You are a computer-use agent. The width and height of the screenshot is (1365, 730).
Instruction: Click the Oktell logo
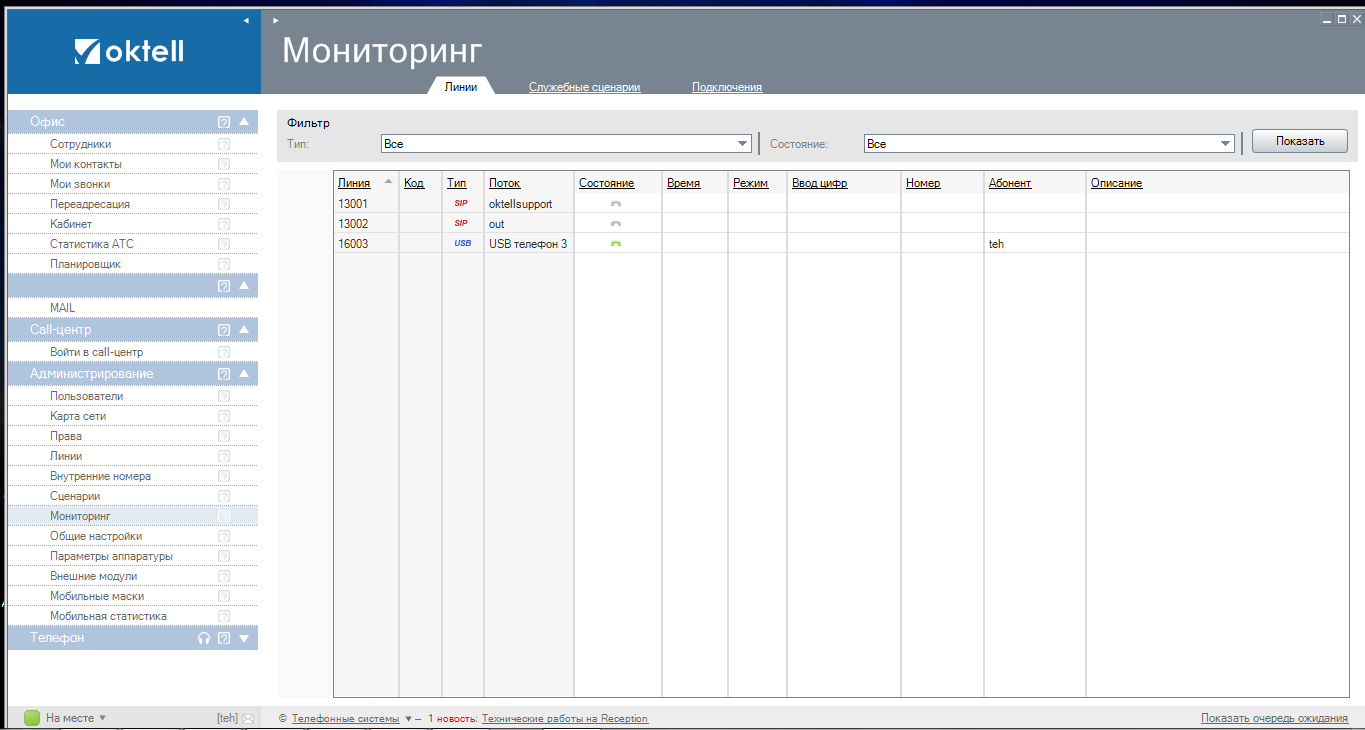[130, 51]
